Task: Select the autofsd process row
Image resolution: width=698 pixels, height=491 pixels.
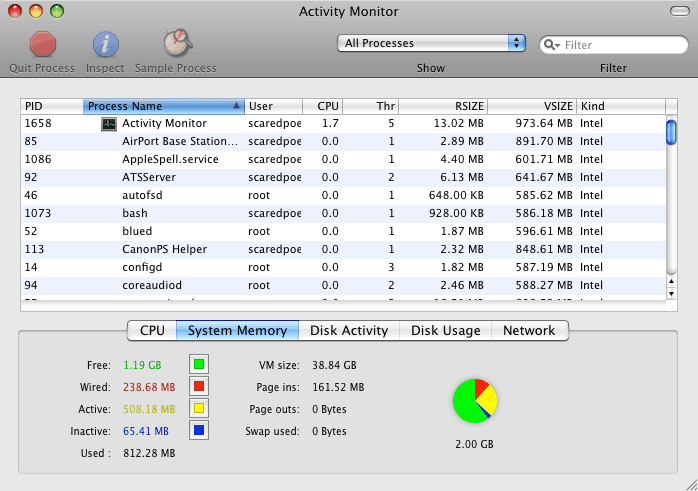Action: click(343, 195)
